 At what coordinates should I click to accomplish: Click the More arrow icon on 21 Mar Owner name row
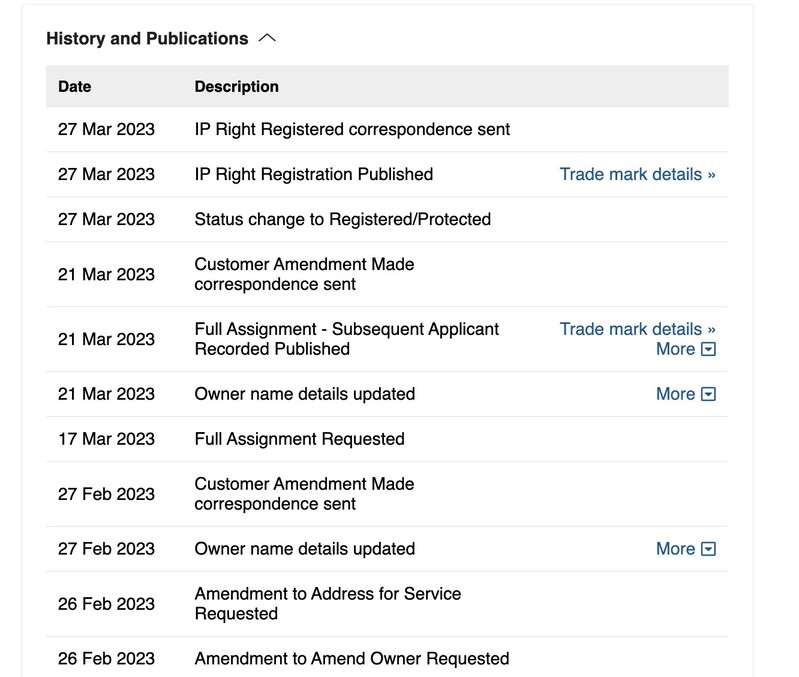[x=709, y=394]
